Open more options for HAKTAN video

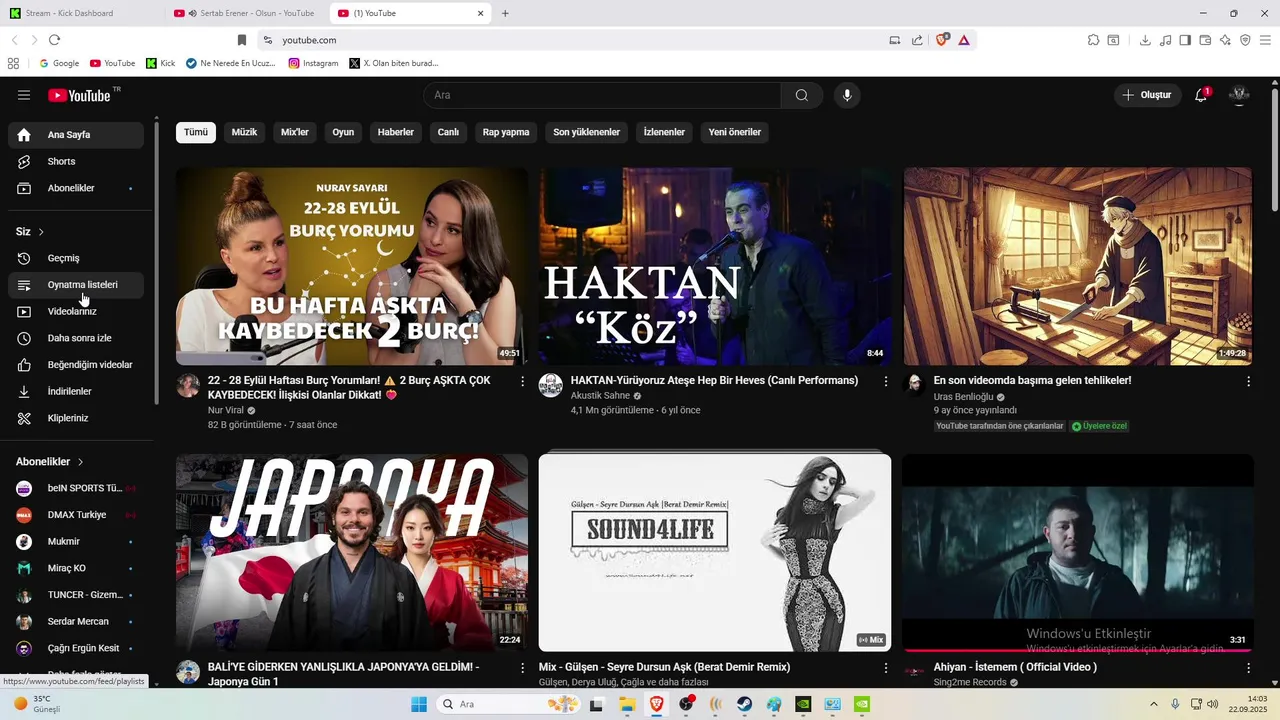(x=885, y=381)
